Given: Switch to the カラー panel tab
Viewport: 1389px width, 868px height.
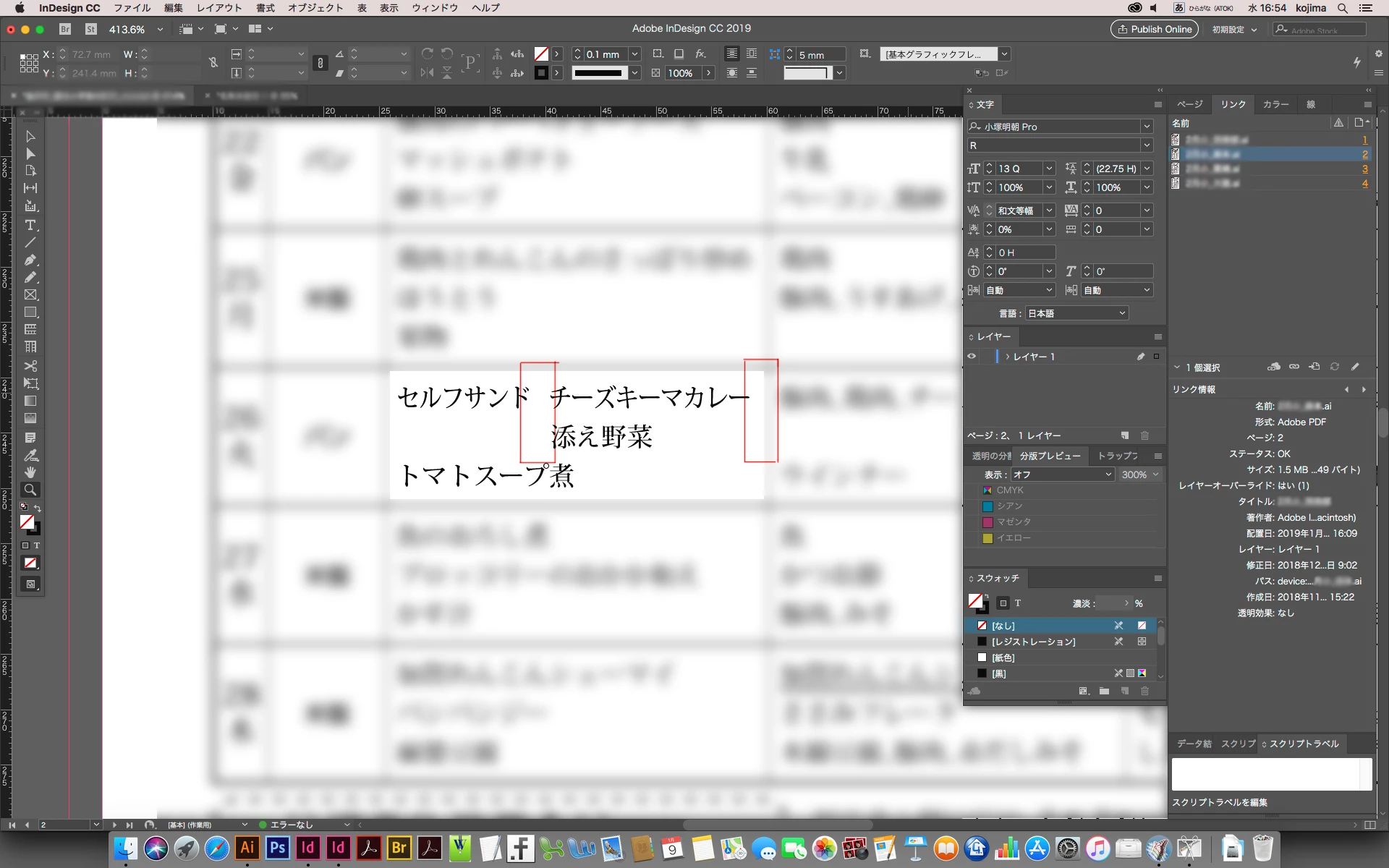Looking at the screenshot, I should pos(1275,105).
